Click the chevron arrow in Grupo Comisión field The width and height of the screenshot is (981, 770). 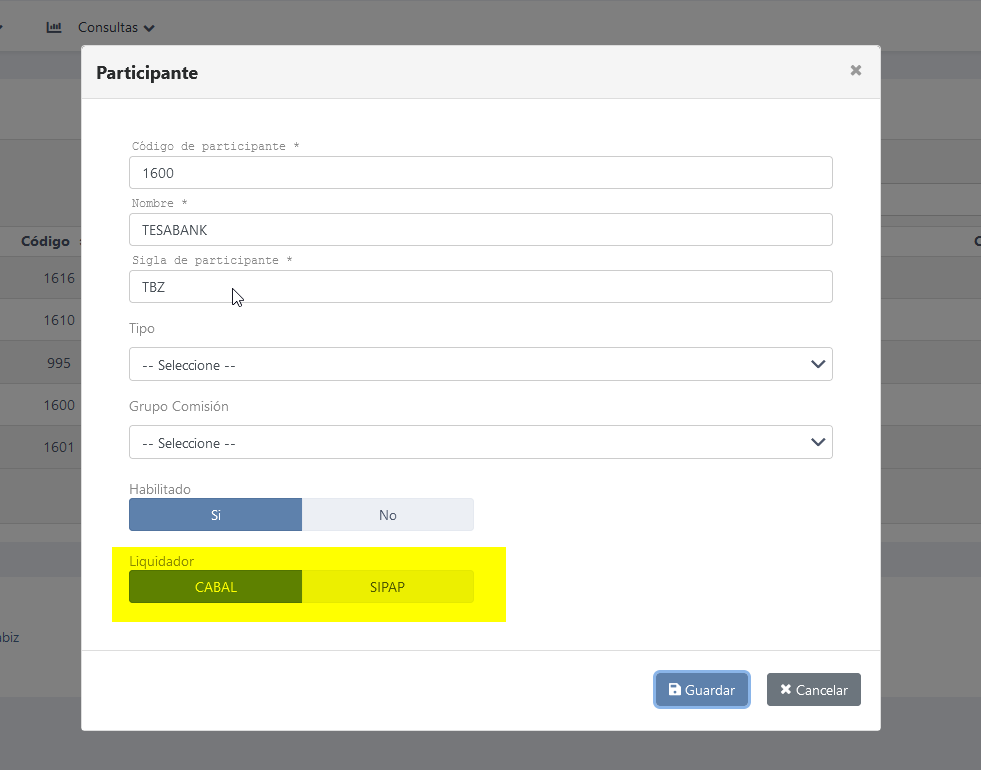[817, 442]
